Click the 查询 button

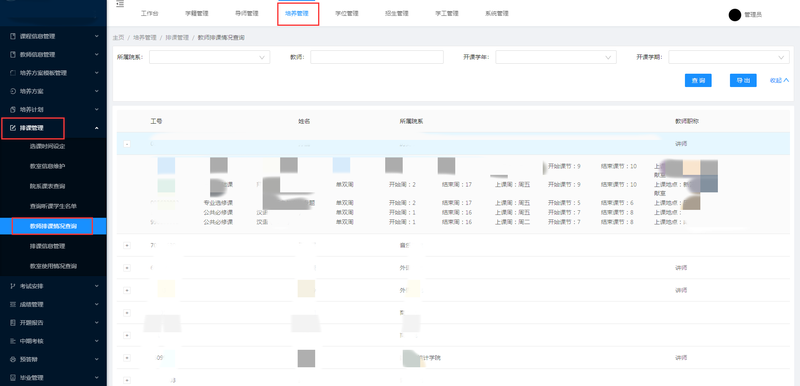[698, 81]
